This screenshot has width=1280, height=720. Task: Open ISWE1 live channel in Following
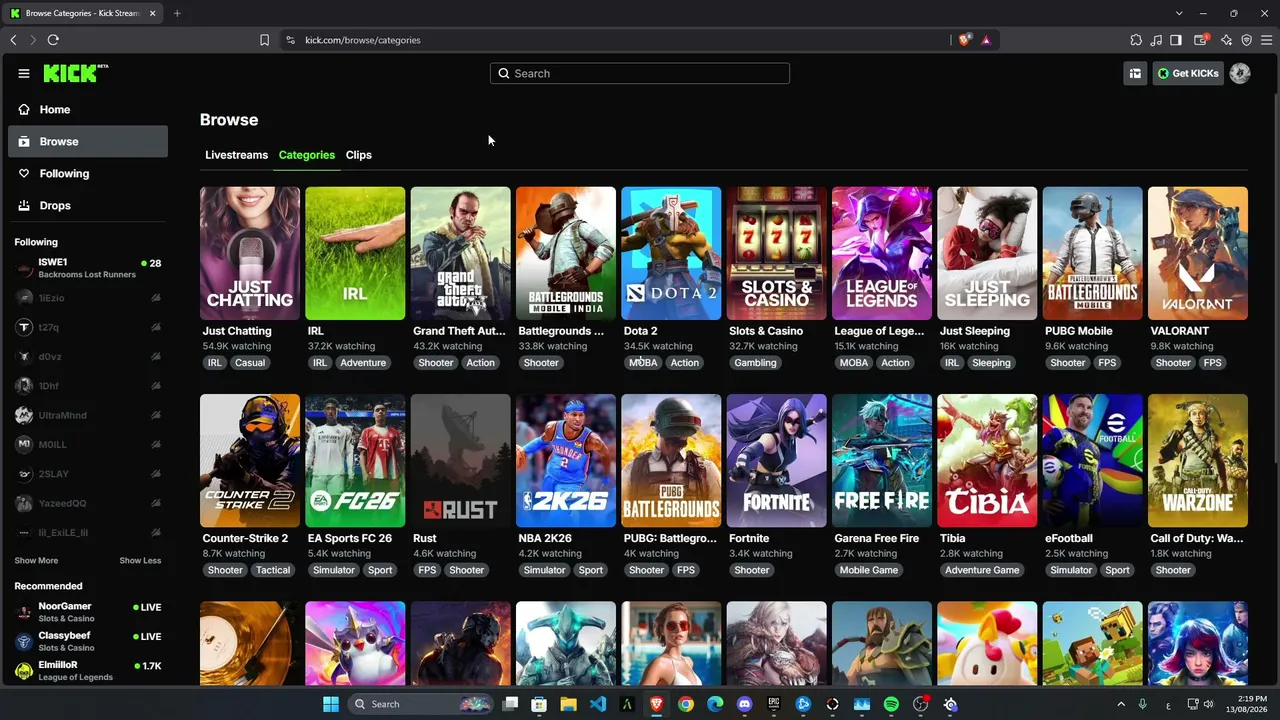[88, 268]
